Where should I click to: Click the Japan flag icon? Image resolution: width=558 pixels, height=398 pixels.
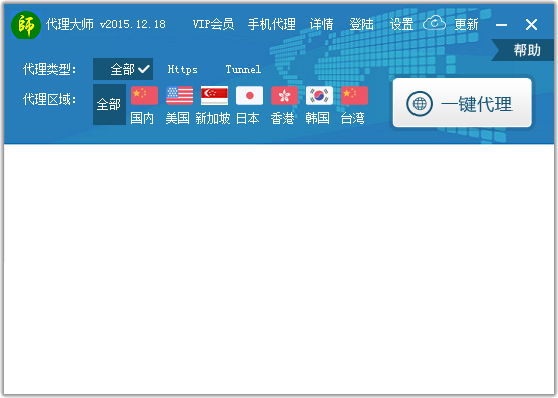pos(249,95)
